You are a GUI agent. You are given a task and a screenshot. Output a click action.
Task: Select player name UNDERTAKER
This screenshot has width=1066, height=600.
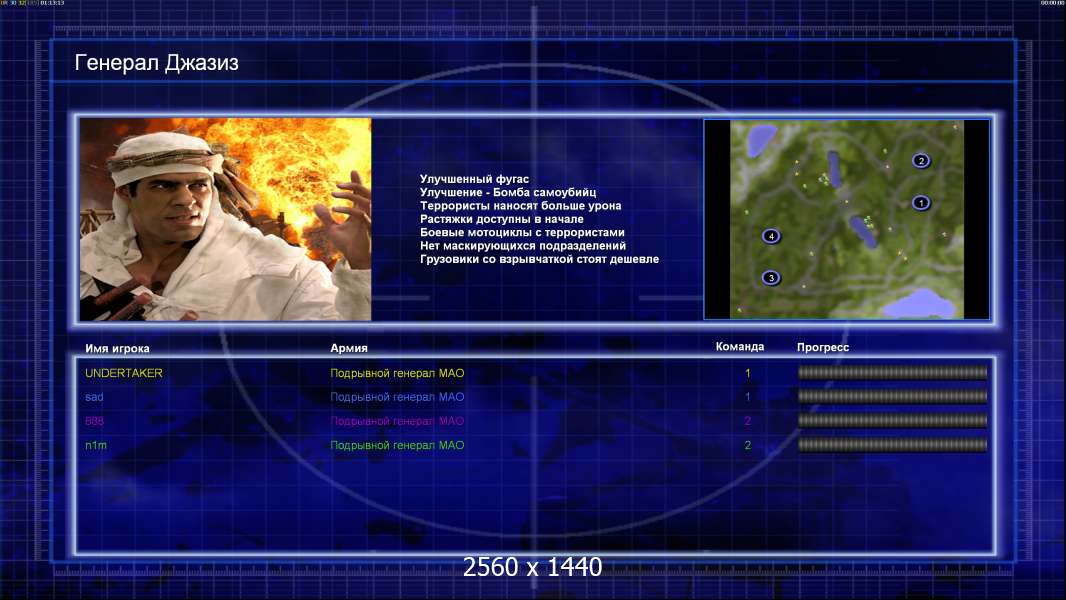(x=124, y=373)
